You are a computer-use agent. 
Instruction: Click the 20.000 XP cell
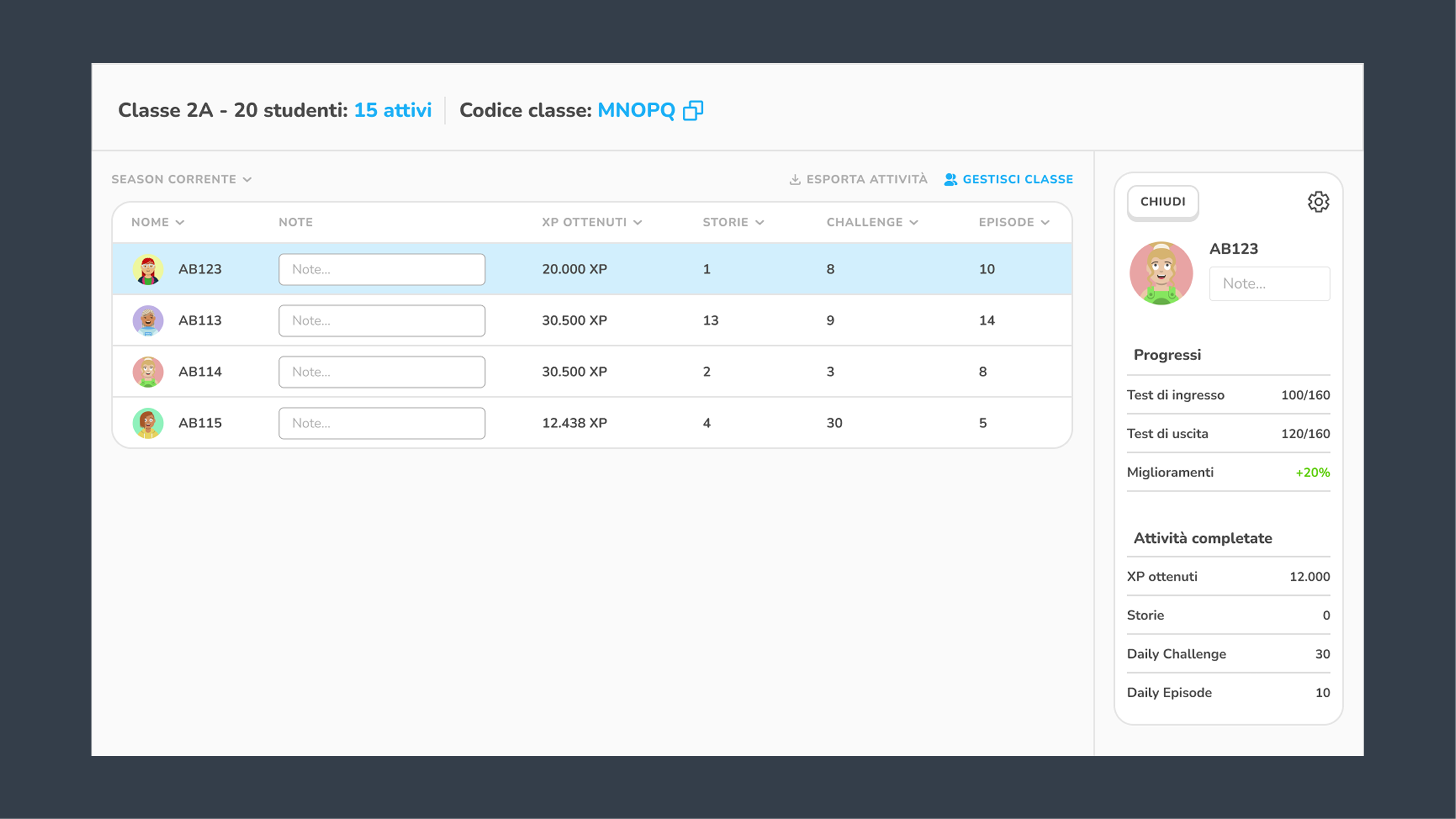coord(574,269)
